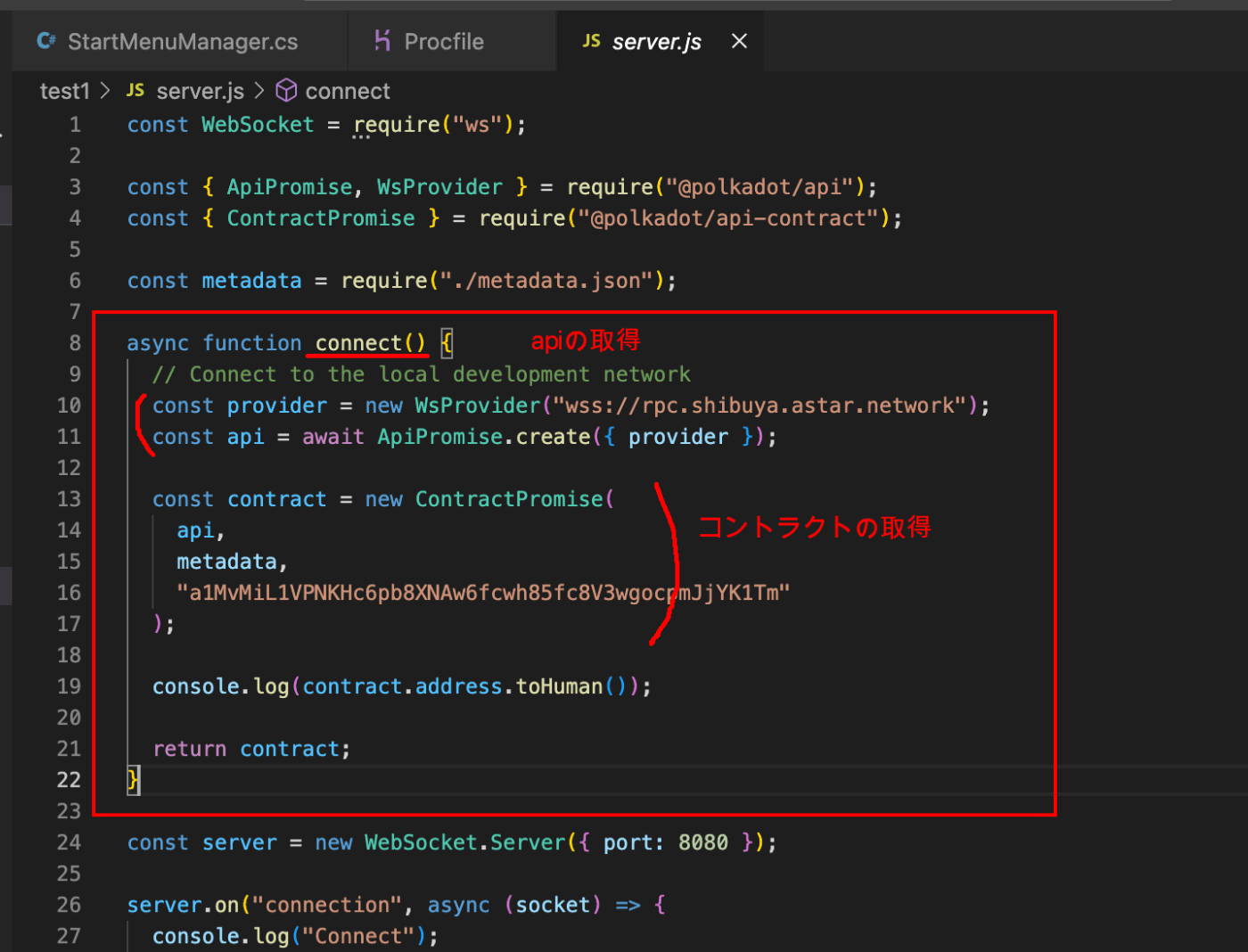Click WsProvider in the line 3 import
The width and height of the screenshot is (1248, 952).
pos(439,187)
